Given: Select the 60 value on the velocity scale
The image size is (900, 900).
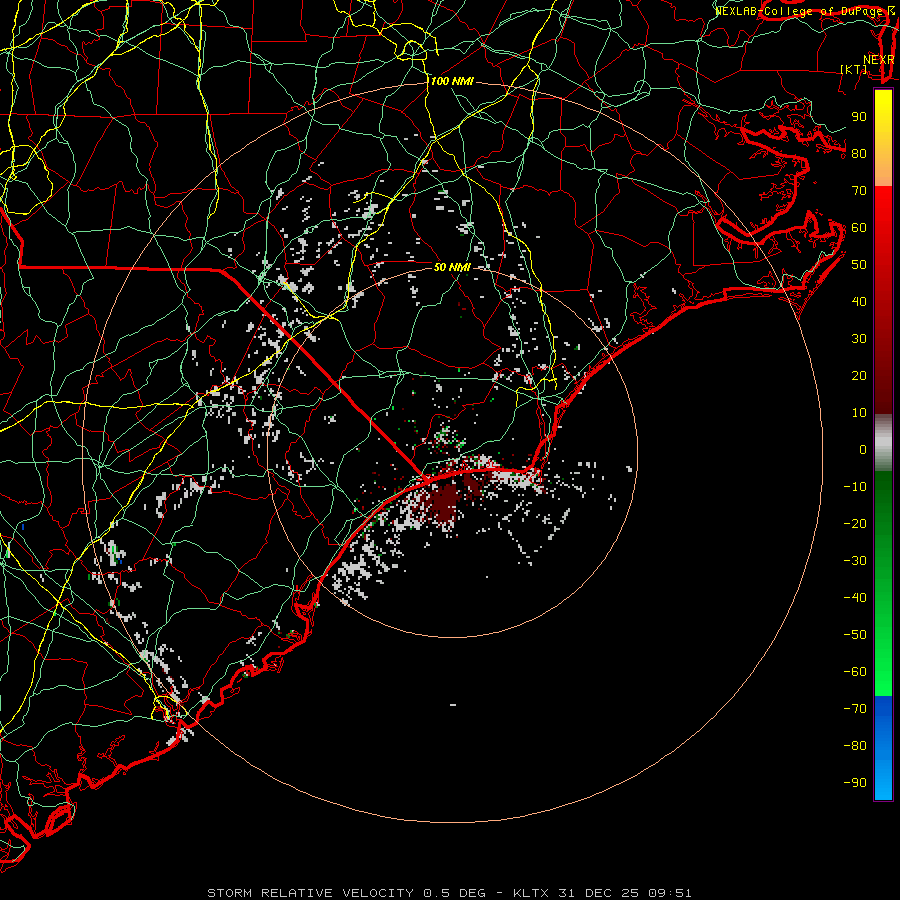Looking at the screenshot, I should point(859,228).
